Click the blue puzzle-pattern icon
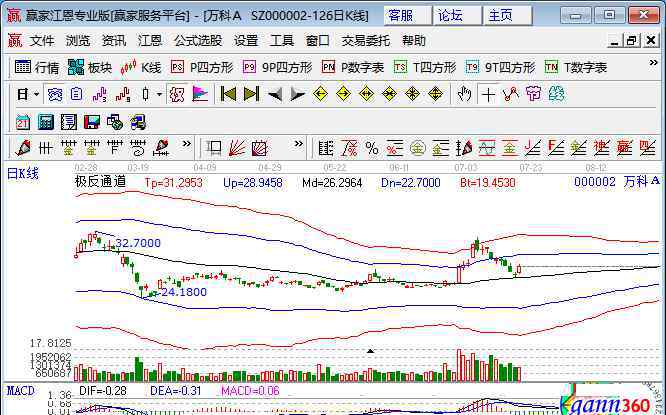The width and height of the screenshot is (666, 415). [54, 94]
